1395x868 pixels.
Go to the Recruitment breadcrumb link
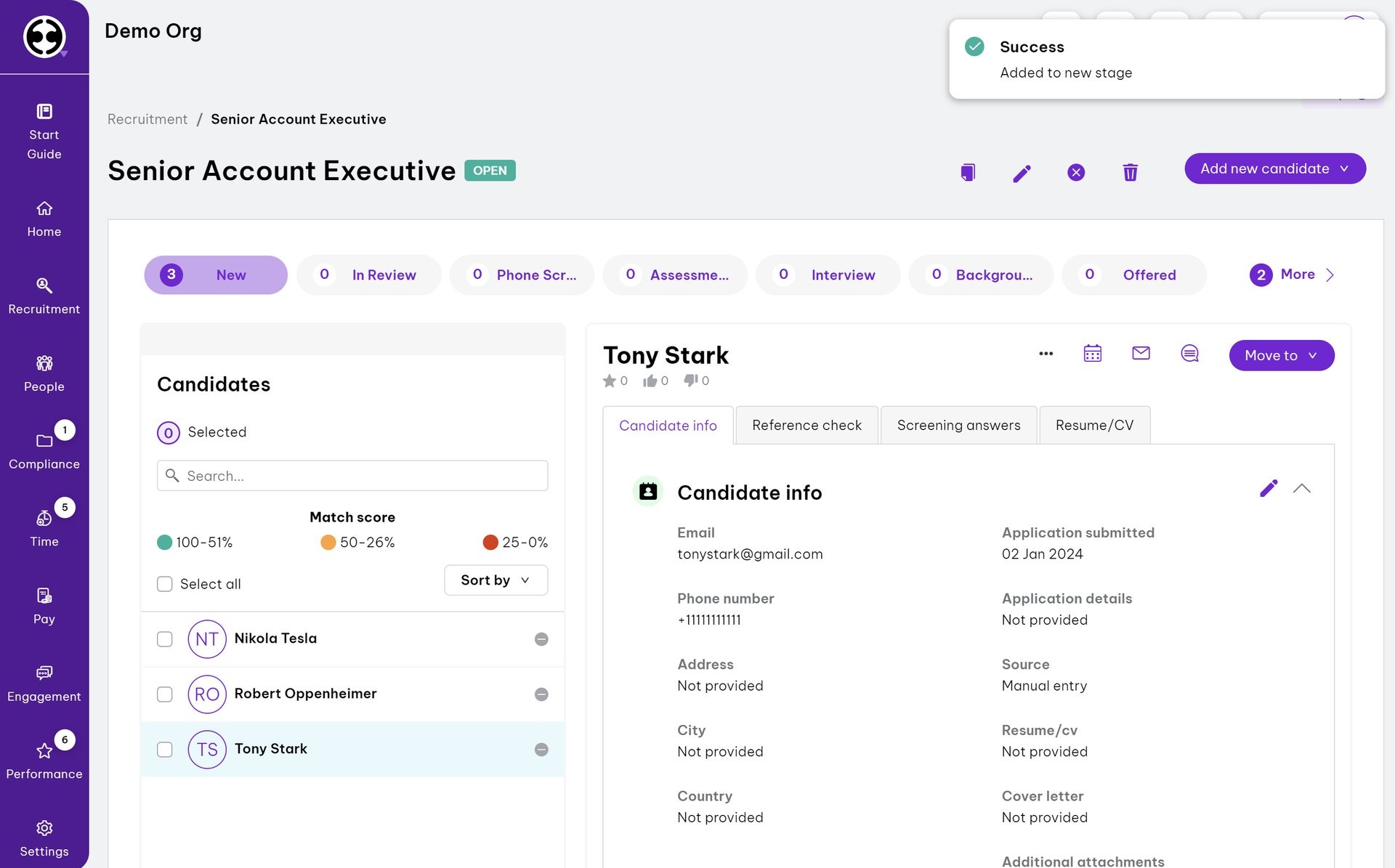(x=147, y=119)
